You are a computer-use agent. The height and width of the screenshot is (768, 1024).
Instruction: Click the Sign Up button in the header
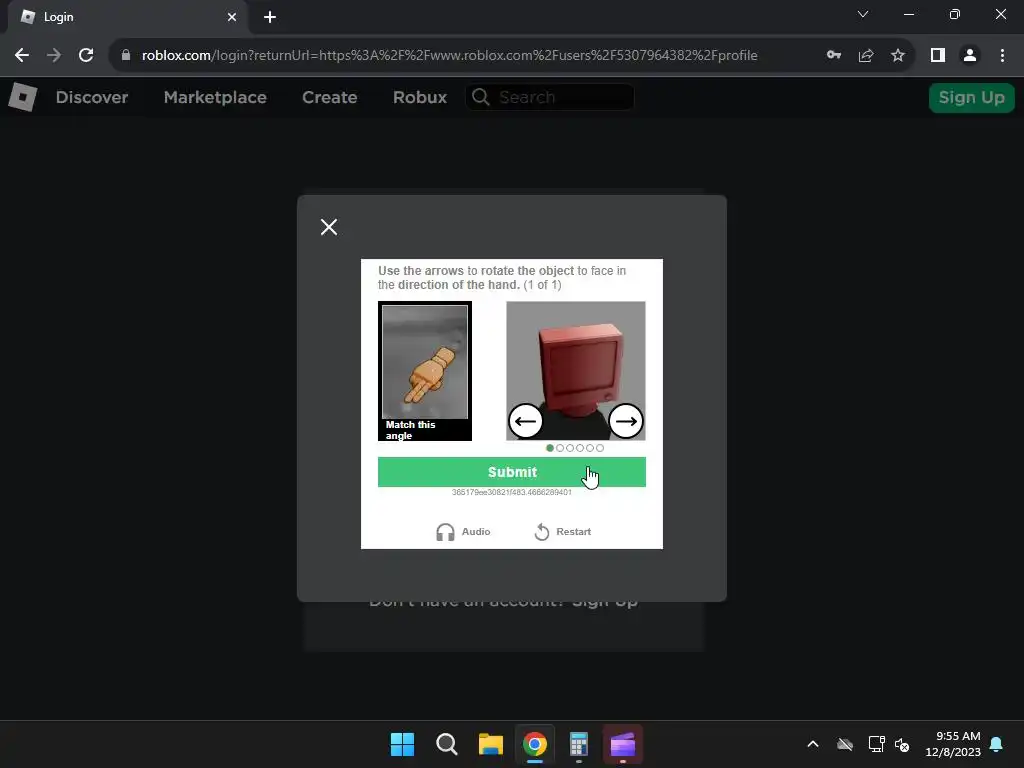971,97
